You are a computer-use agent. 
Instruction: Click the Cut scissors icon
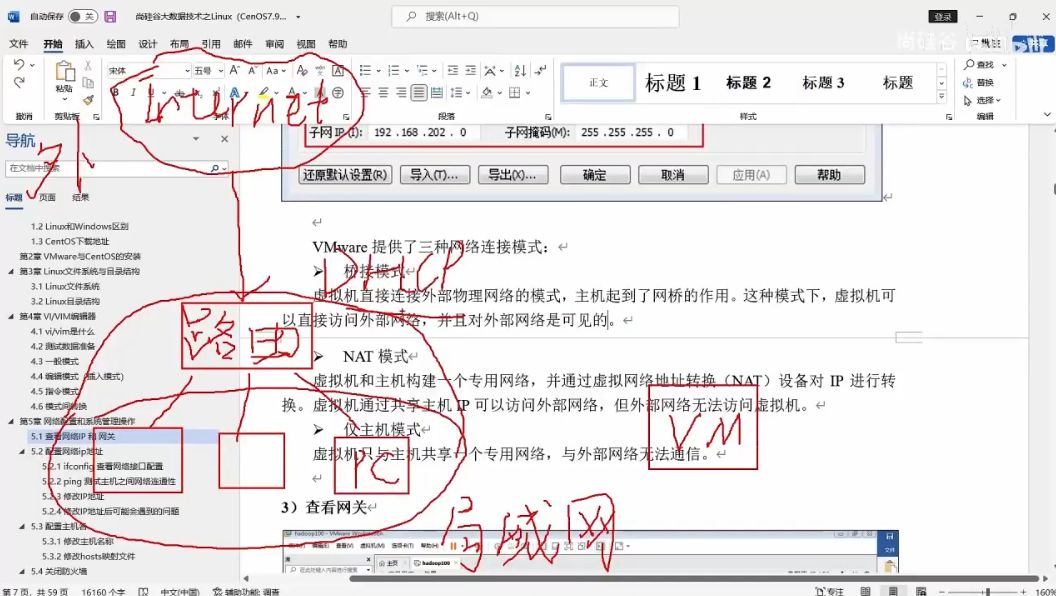[x=88, y=65]
